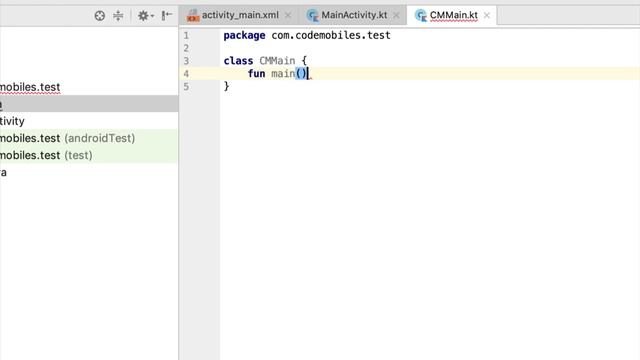Click the 'class' keyword on line 3
640x360 pixels.
238,61
